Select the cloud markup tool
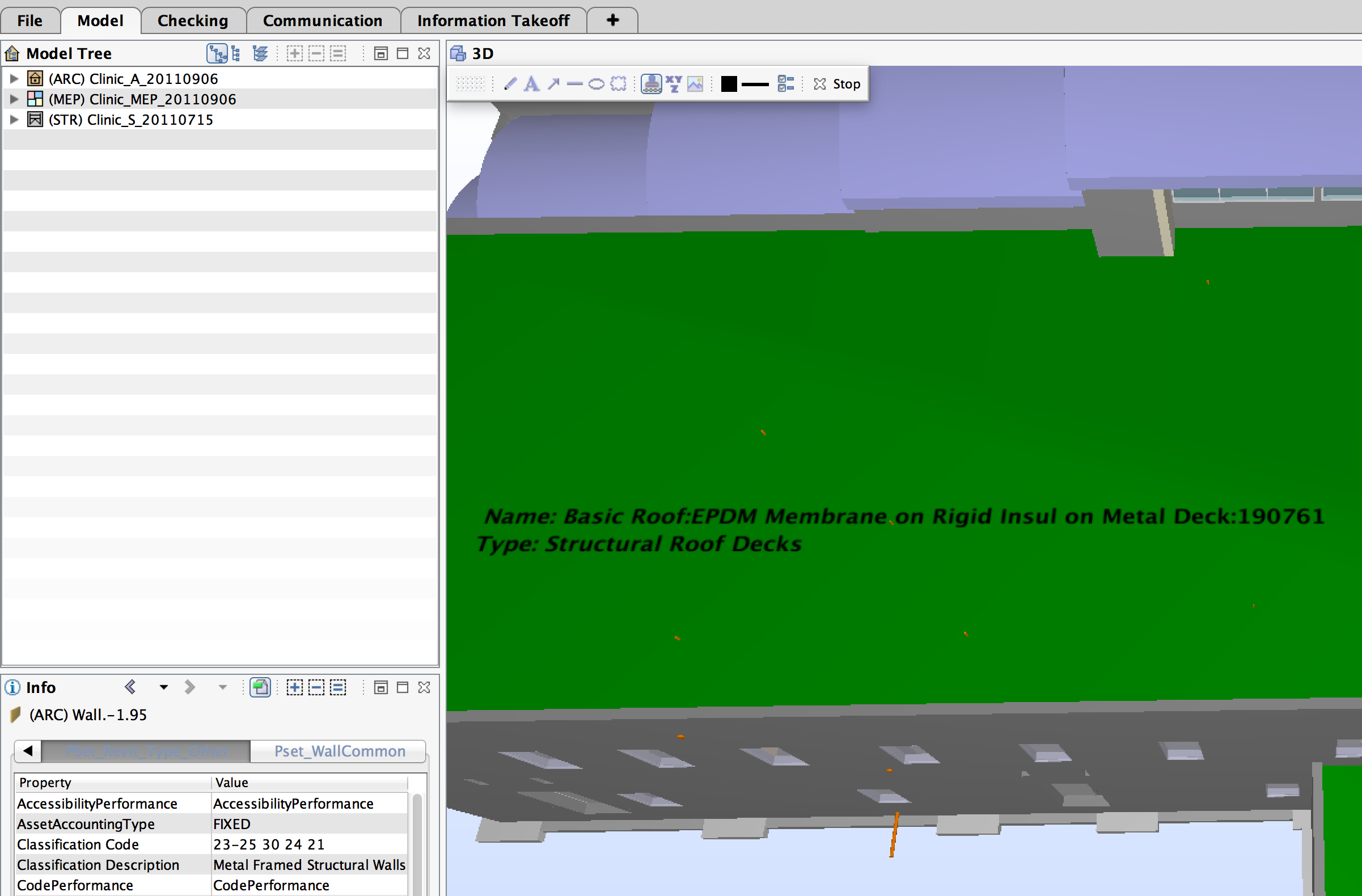This screenshot has width=1362, height=896. pyautogui.click(x=618, y=83)
